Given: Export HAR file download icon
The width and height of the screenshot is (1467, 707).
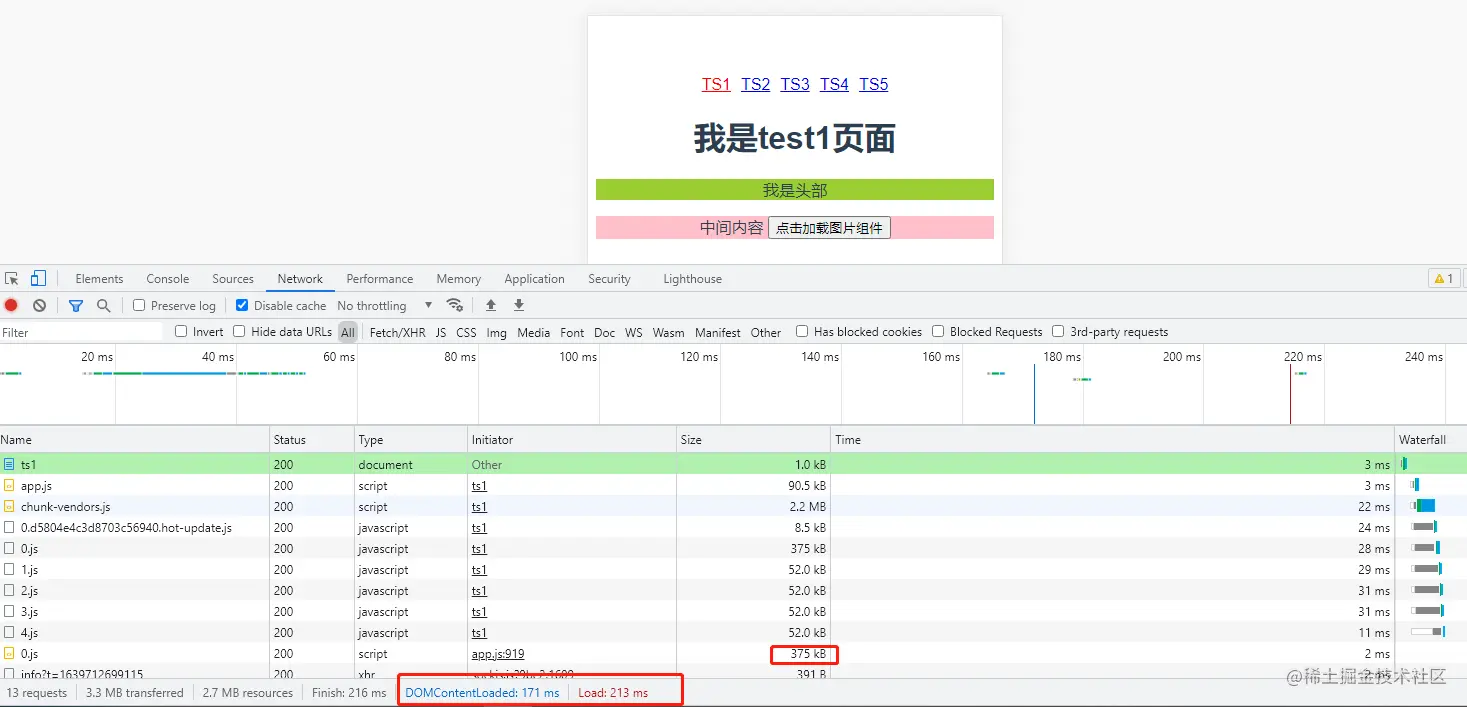Looking at the screenshot, I should pos(519,305).
